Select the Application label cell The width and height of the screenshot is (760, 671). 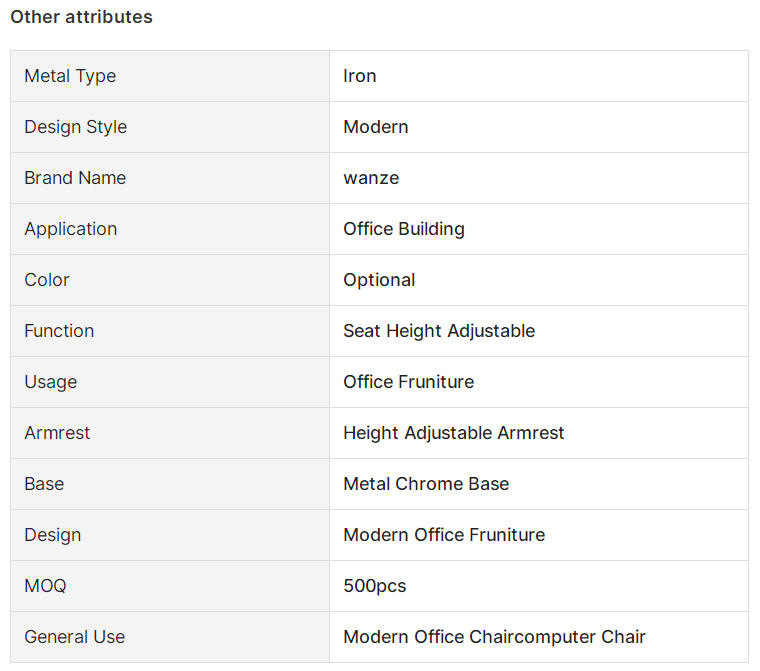(170, 229)
